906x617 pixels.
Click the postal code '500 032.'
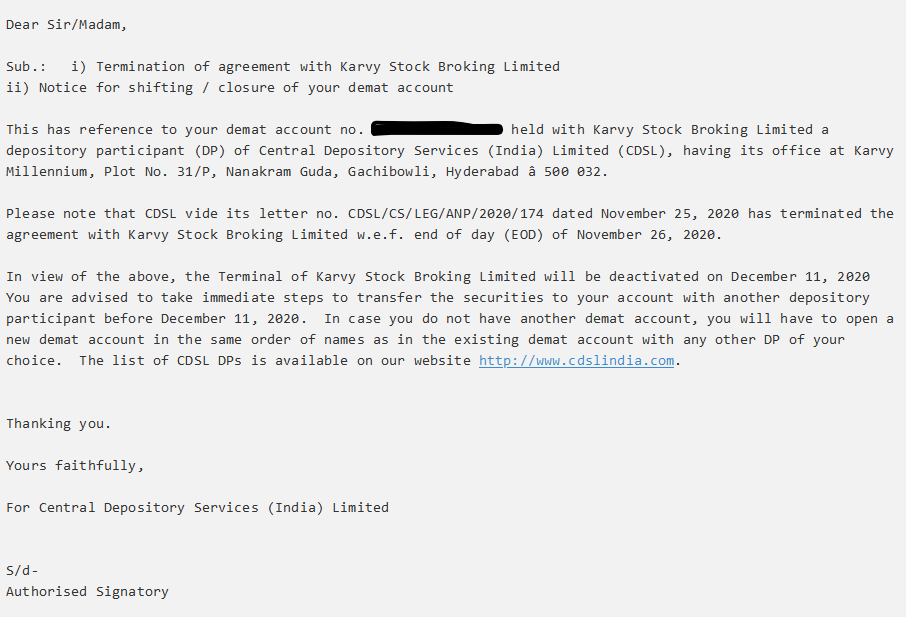(x=576, y=172)
